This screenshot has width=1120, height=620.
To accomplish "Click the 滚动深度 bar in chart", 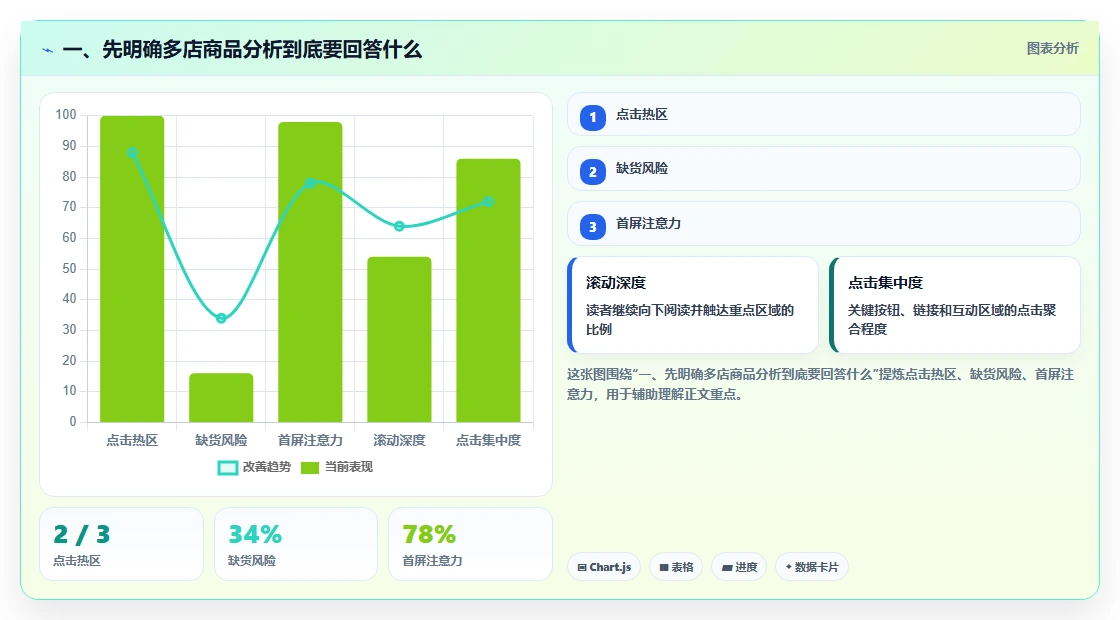I will [399, 339].
